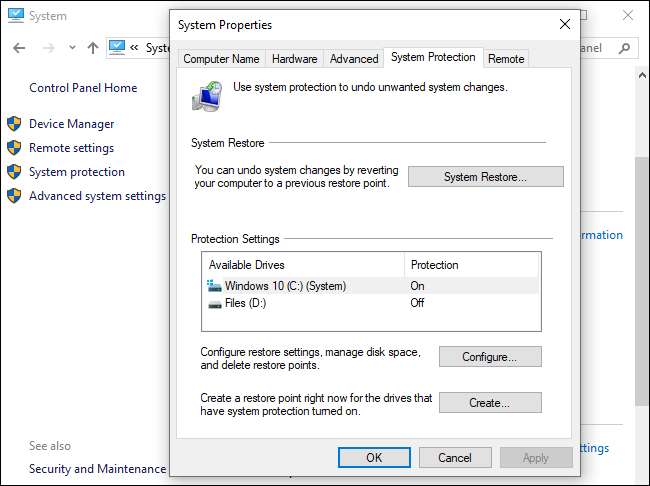The height and width of the screenshot is (486, 650).
Task: Click the Advanced system settings shield icon
Action: click(x=14, y=196)
